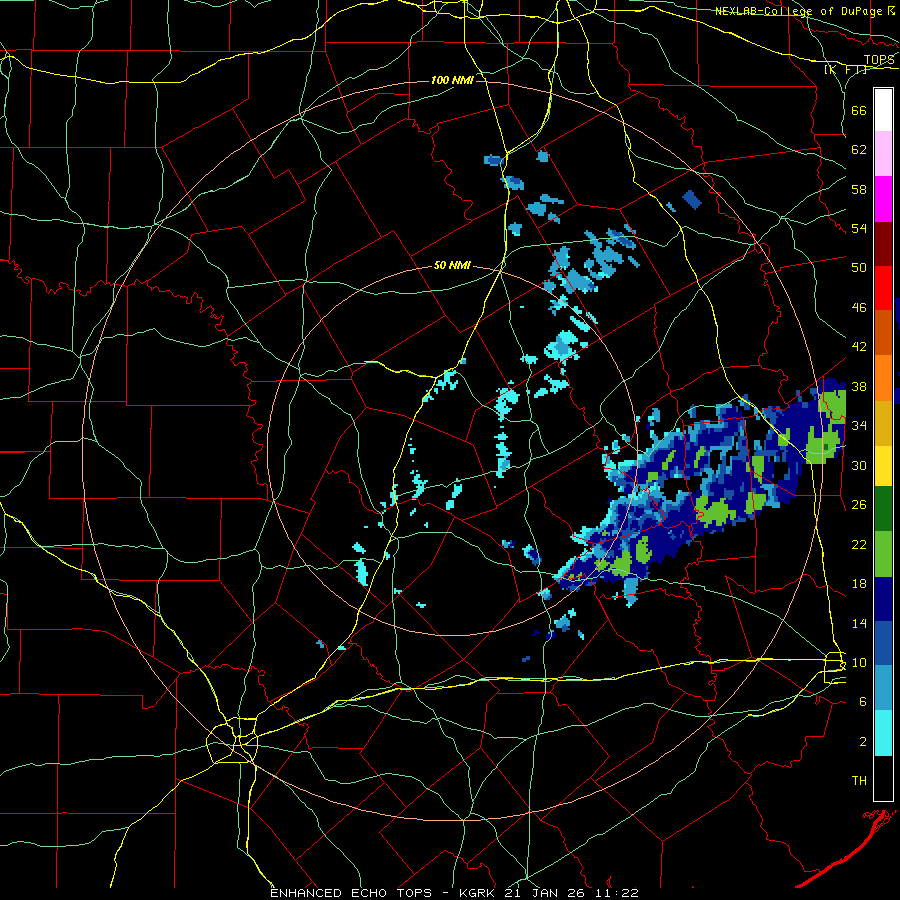900x900 pixels.
Task: Click the light pink legend swatch
Action: pyautogui.click(x=883, y=154)
